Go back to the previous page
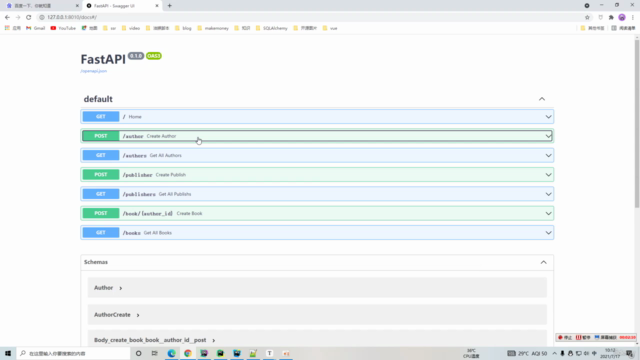 click(x=7, y=17)
